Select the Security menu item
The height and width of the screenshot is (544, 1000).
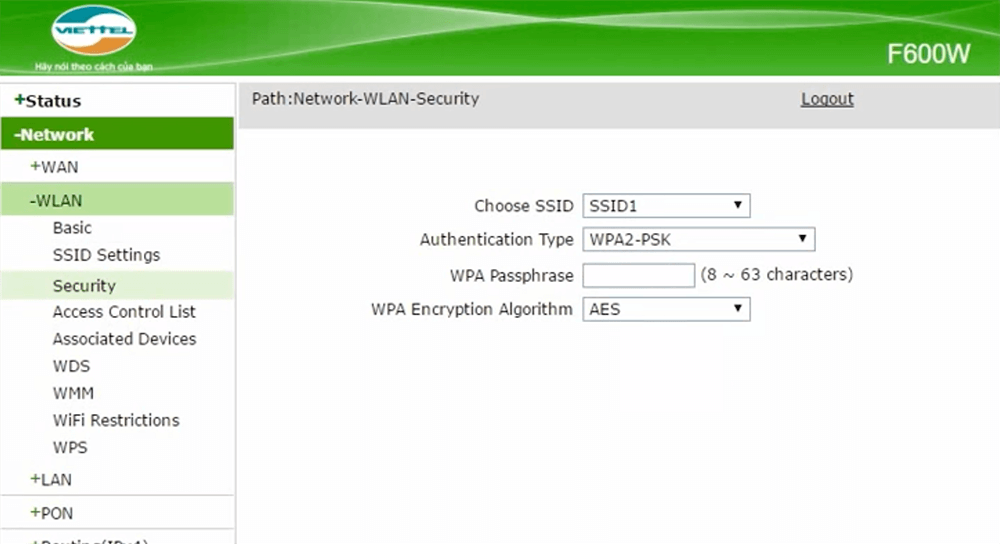[x=84, y=285]
